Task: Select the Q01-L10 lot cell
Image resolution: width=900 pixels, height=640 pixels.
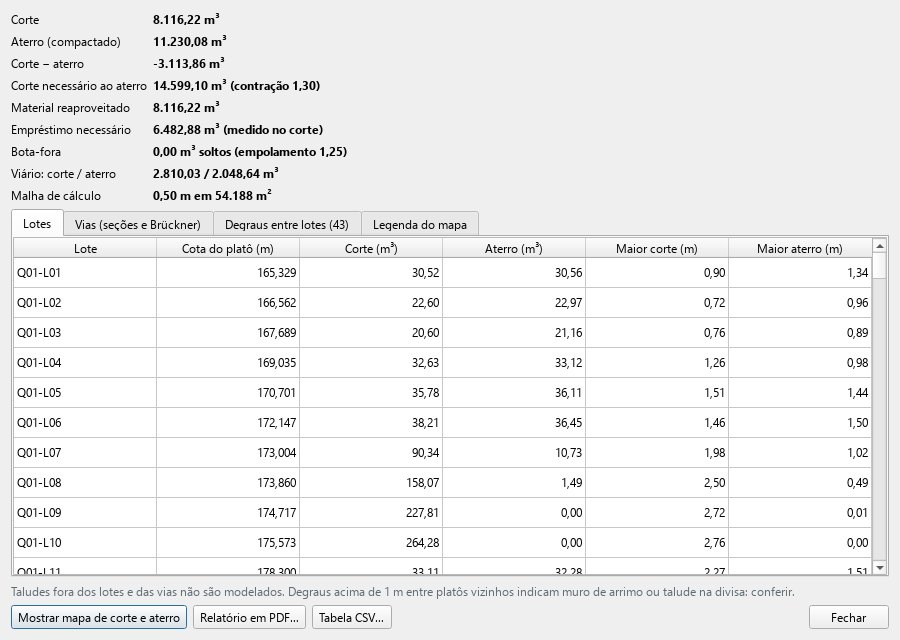Action: click(85, 542)
